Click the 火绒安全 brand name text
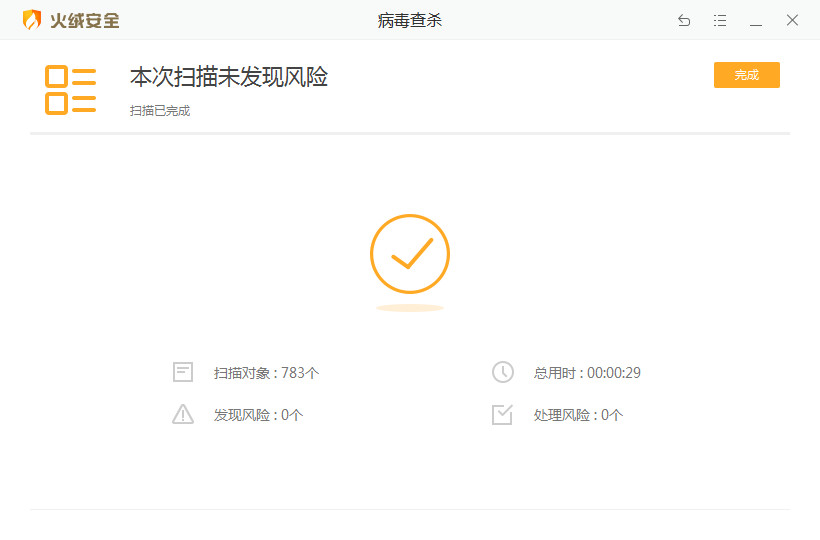The image size is (820, 540). [x=85, y=20]
